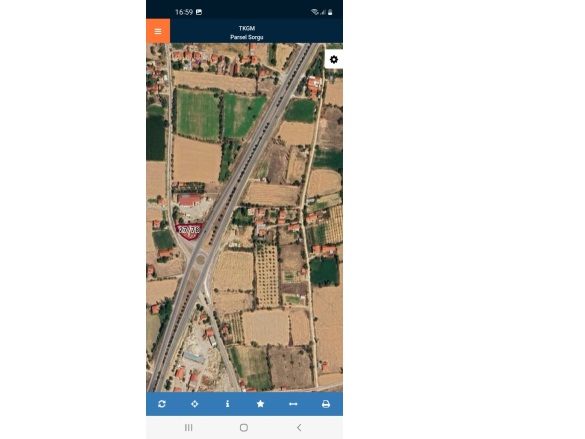Viewport: 585px width, 439px height.
Task: Tap the battery status icon
Action: coord(330,12)
